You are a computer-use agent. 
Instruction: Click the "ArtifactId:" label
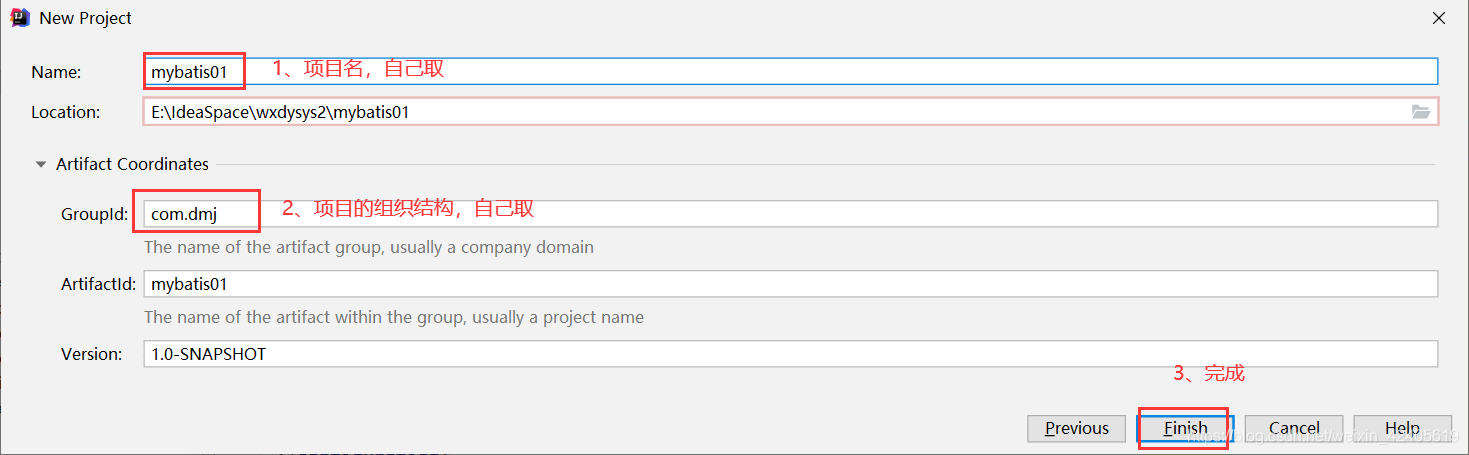[x=98, y=284]
